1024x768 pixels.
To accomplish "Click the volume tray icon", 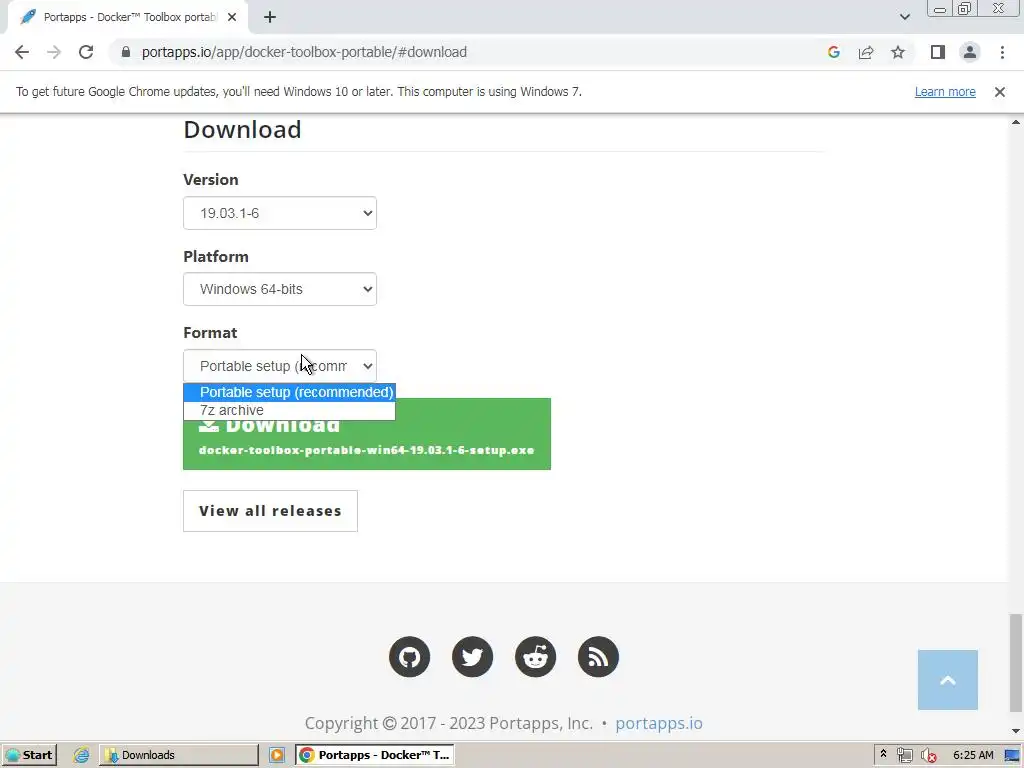I will tap(928, 755).
